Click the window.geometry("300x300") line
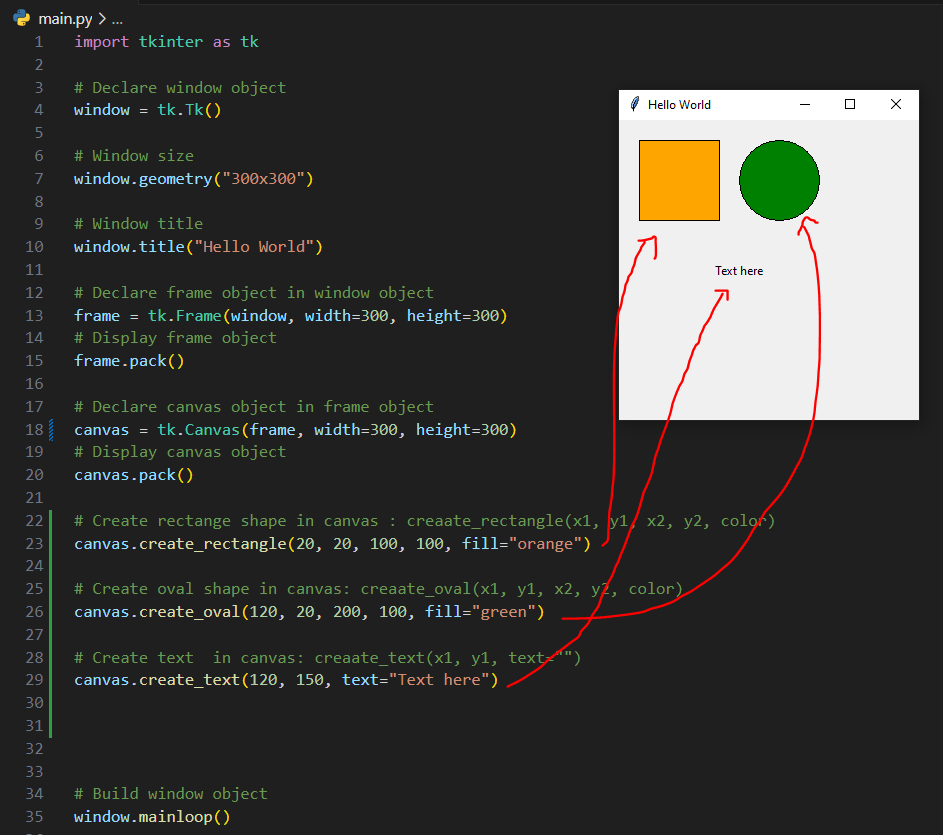Screen dimensions: 943x835 click(194, 179)
